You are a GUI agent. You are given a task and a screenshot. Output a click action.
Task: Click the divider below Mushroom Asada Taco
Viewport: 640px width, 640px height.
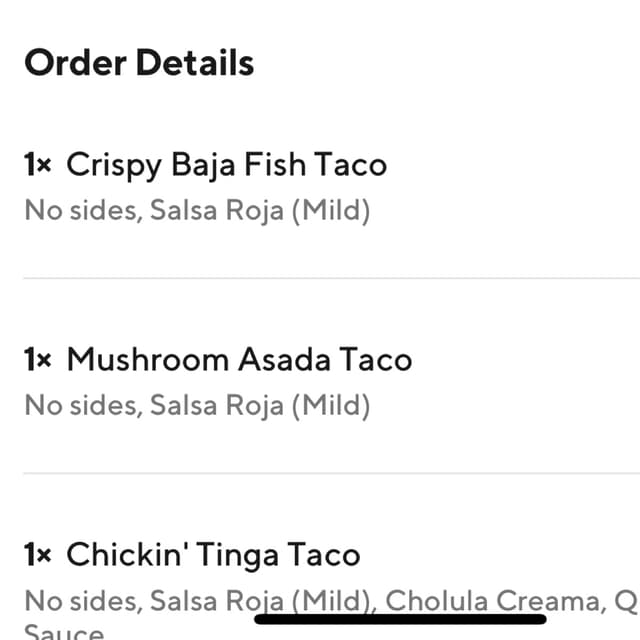(x=331, y=473)
